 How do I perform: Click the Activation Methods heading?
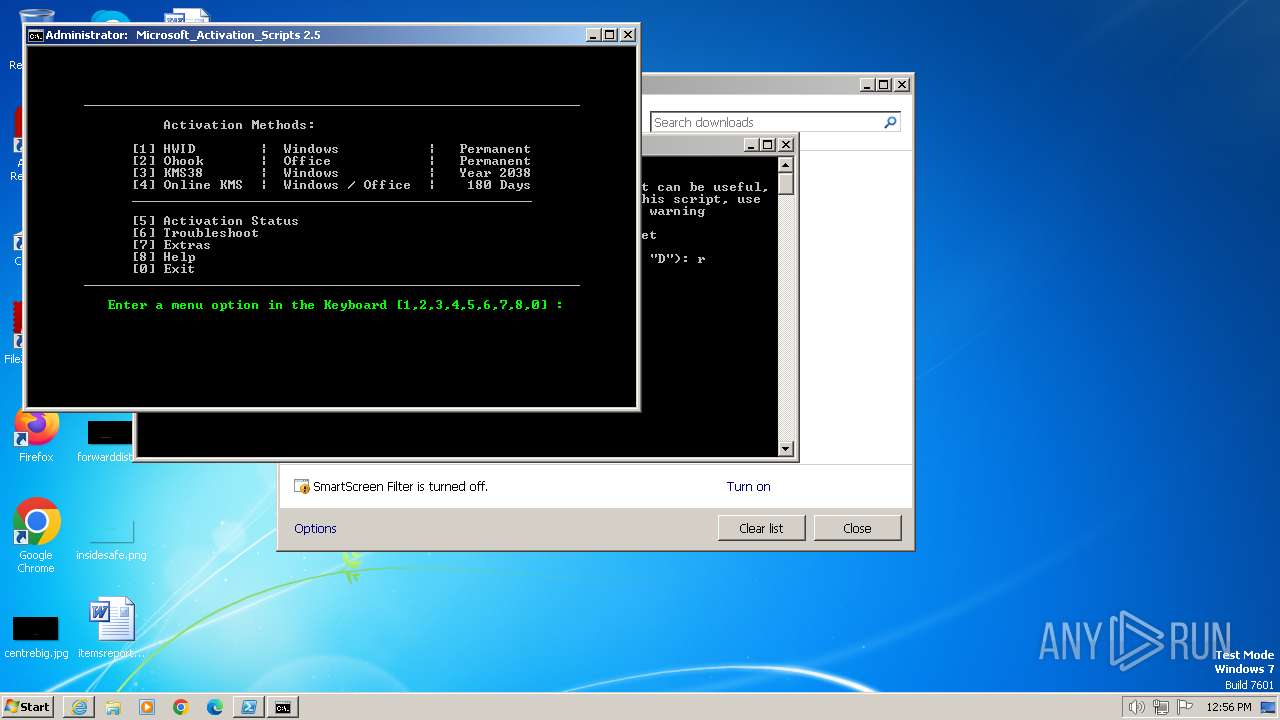coord(239,125)
